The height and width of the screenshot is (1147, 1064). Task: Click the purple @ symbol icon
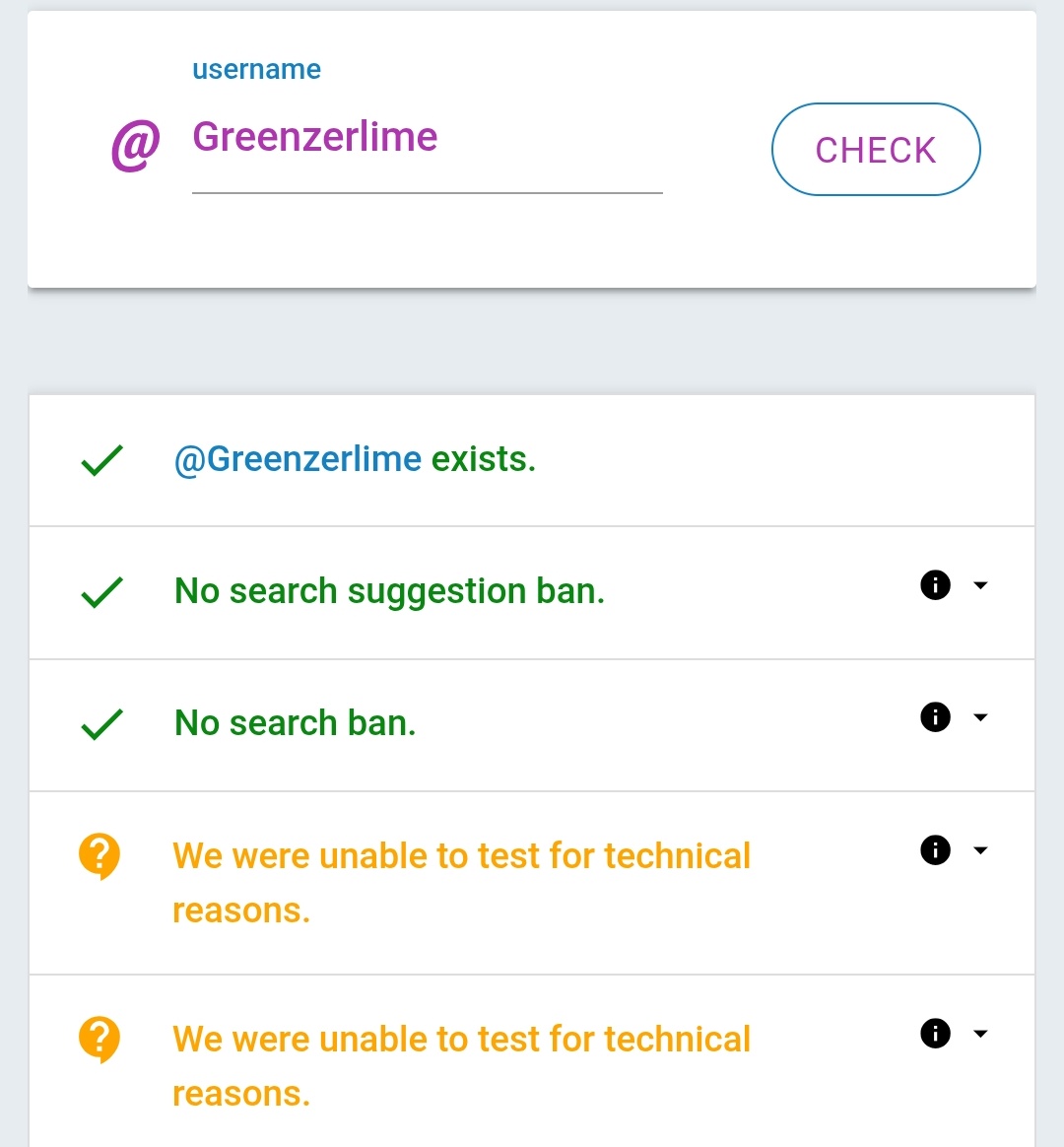click(x=135, y=147)
